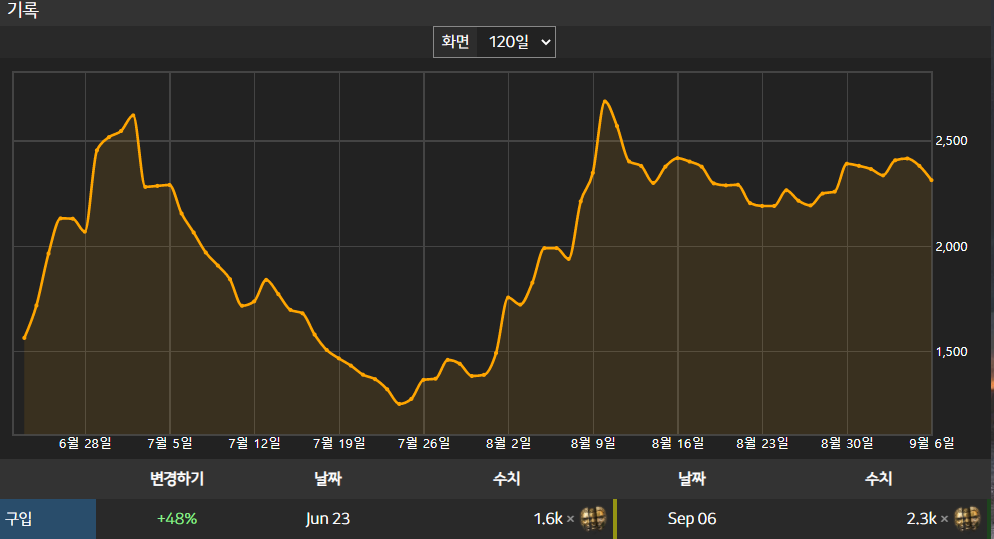Click the 변경하기 column header
Image resolution: width=994 pixels, height=539 pixels.
[x=177, y=479]
